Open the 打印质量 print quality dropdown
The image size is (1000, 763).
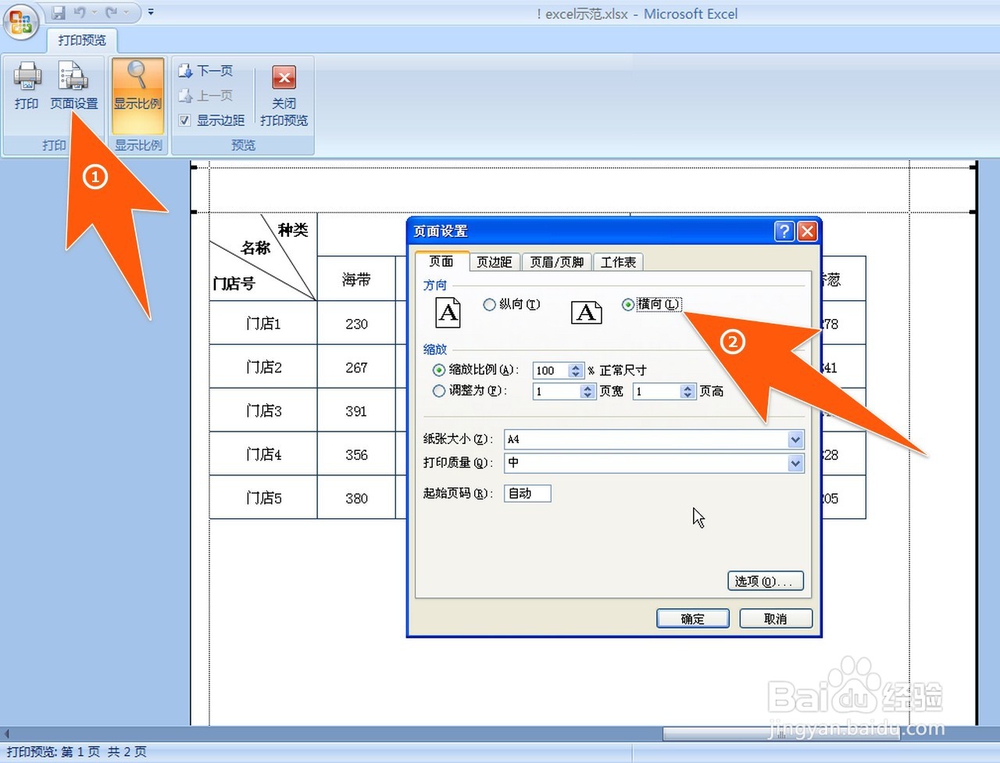(795, 463)
